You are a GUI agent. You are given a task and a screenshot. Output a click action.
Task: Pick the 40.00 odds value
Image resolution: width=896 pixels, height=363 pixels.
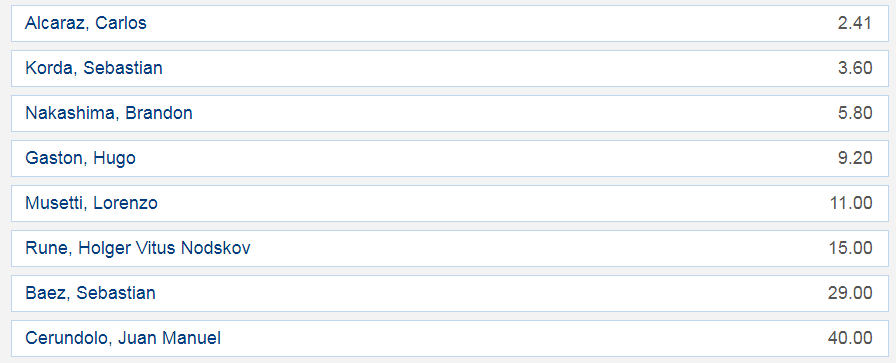[x=850, y=338]
